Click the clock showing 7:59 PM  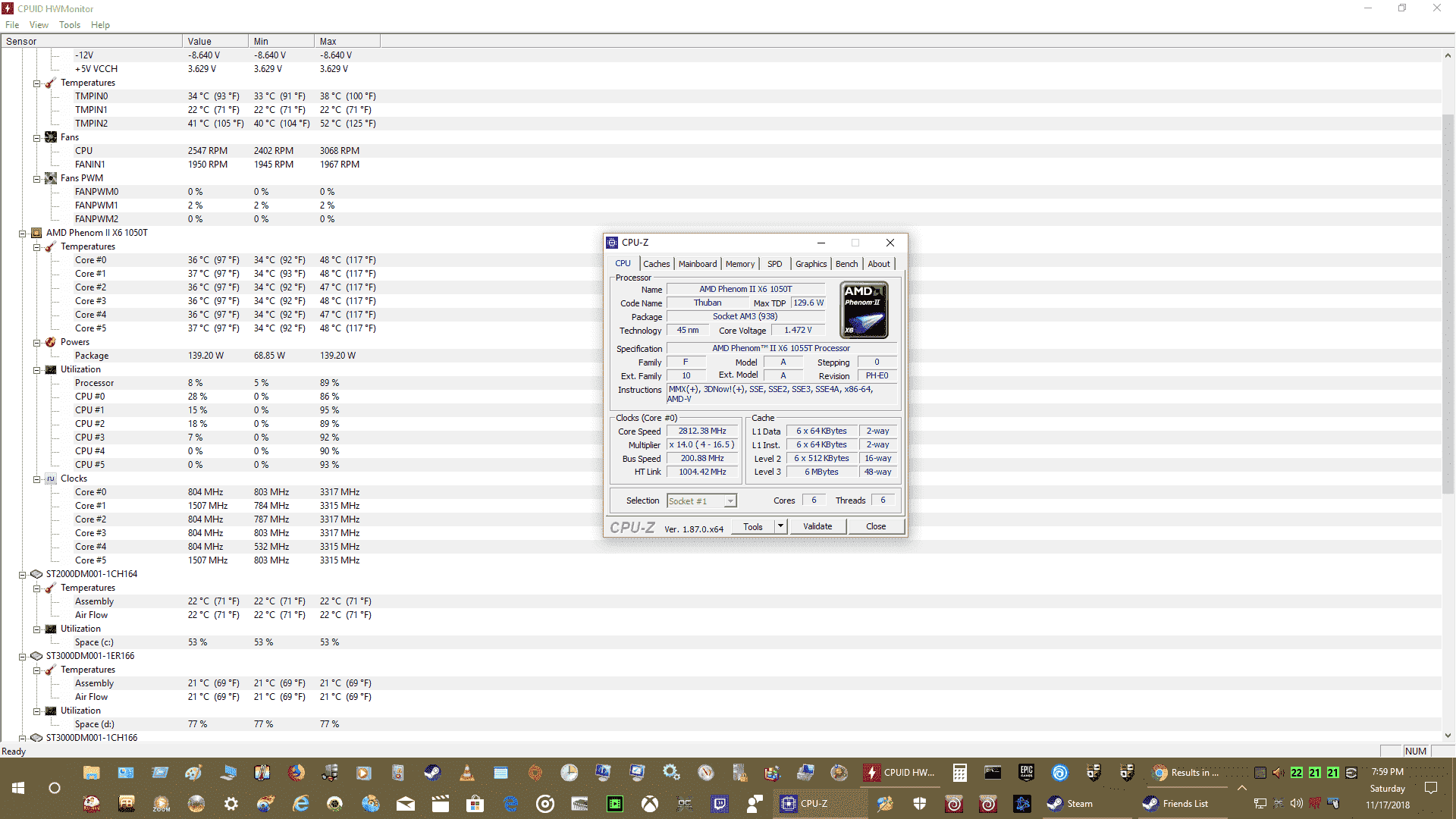point(1387,772)
